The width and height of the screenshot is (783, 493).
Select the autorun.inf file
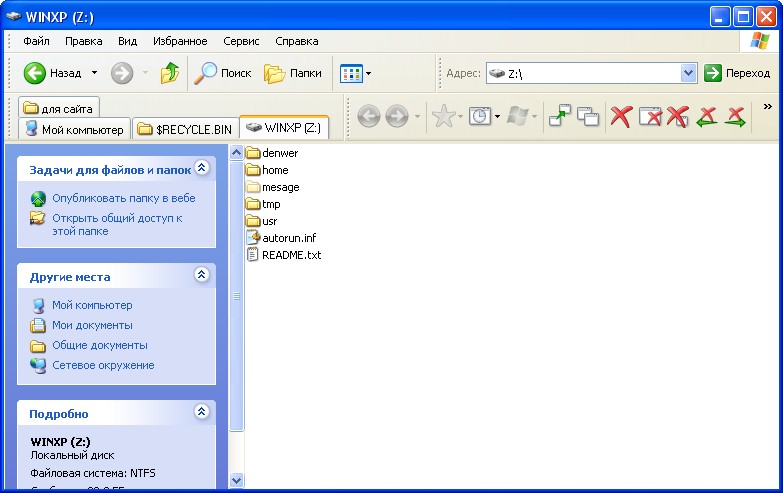coord(282,238)
